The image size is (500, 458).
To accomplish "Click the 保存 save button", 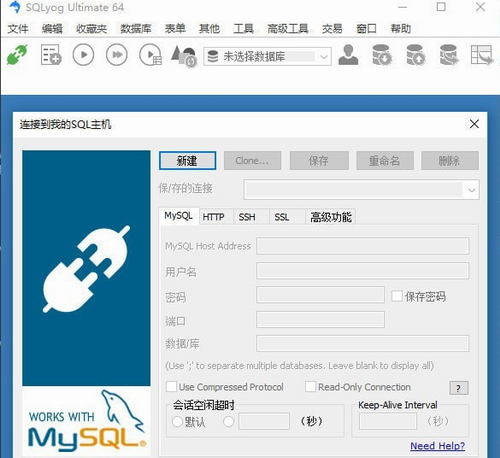I will 319,161.
